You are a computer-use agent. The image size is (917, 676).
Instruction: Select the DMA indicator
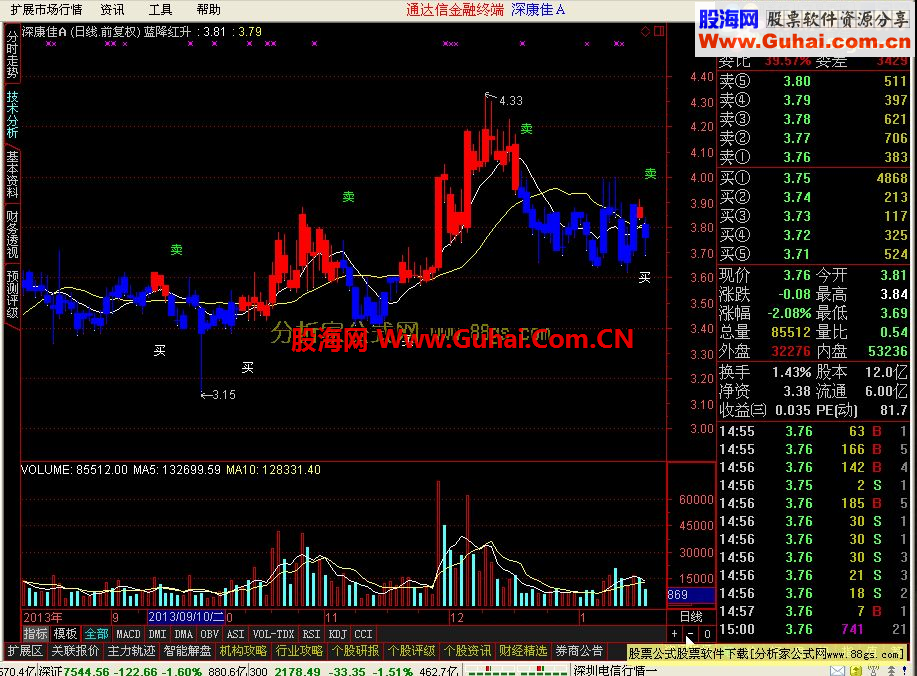coord(183,634)
